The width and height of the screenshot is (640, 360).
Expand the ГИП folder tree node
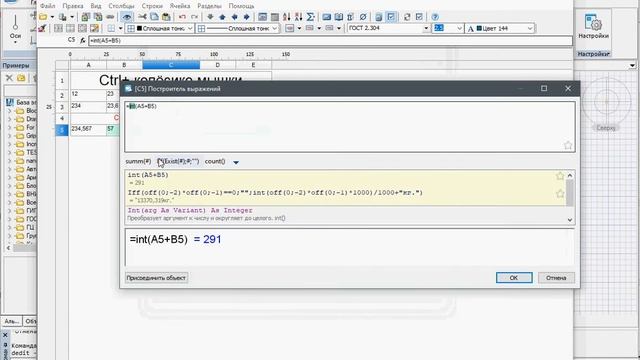[9, 211]
